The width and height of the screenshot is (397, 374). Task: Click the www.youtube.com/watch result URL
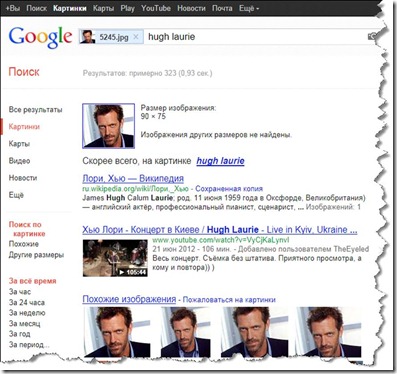(221, 240)
